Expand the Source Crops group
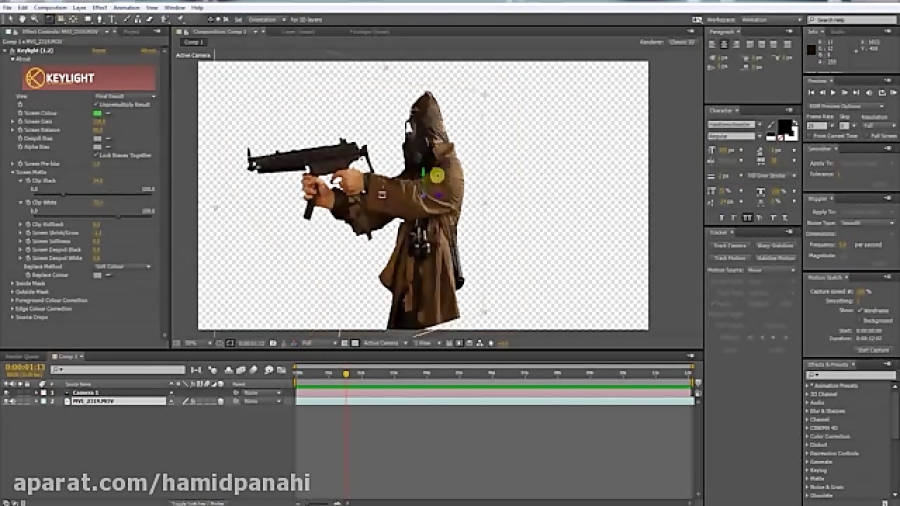Screen dimensions: 900x506 click(13, 317)
